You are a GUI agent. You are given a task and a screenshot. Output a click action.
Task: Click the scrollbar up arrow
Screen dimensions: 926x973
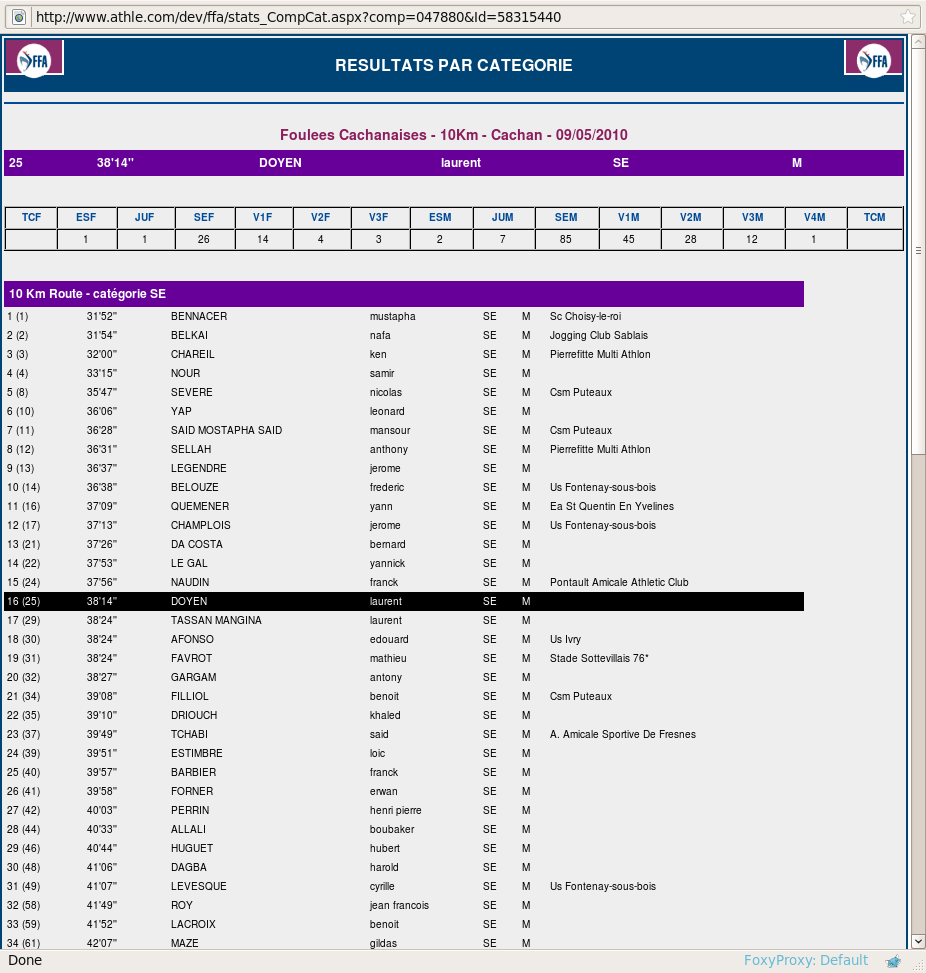pyautogui.click(x=918, y=43)
